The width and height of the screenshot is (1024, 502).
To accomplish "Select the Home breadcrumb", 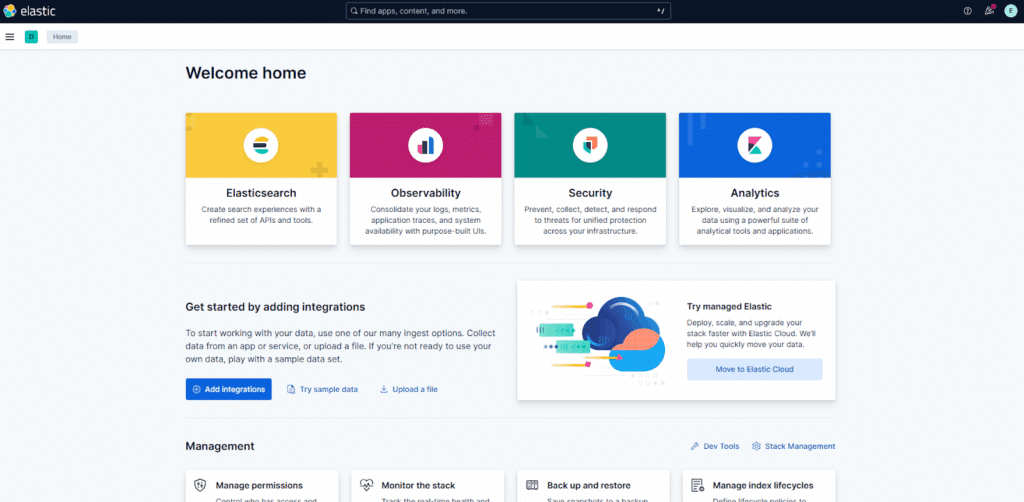I will tap(62, 37).
